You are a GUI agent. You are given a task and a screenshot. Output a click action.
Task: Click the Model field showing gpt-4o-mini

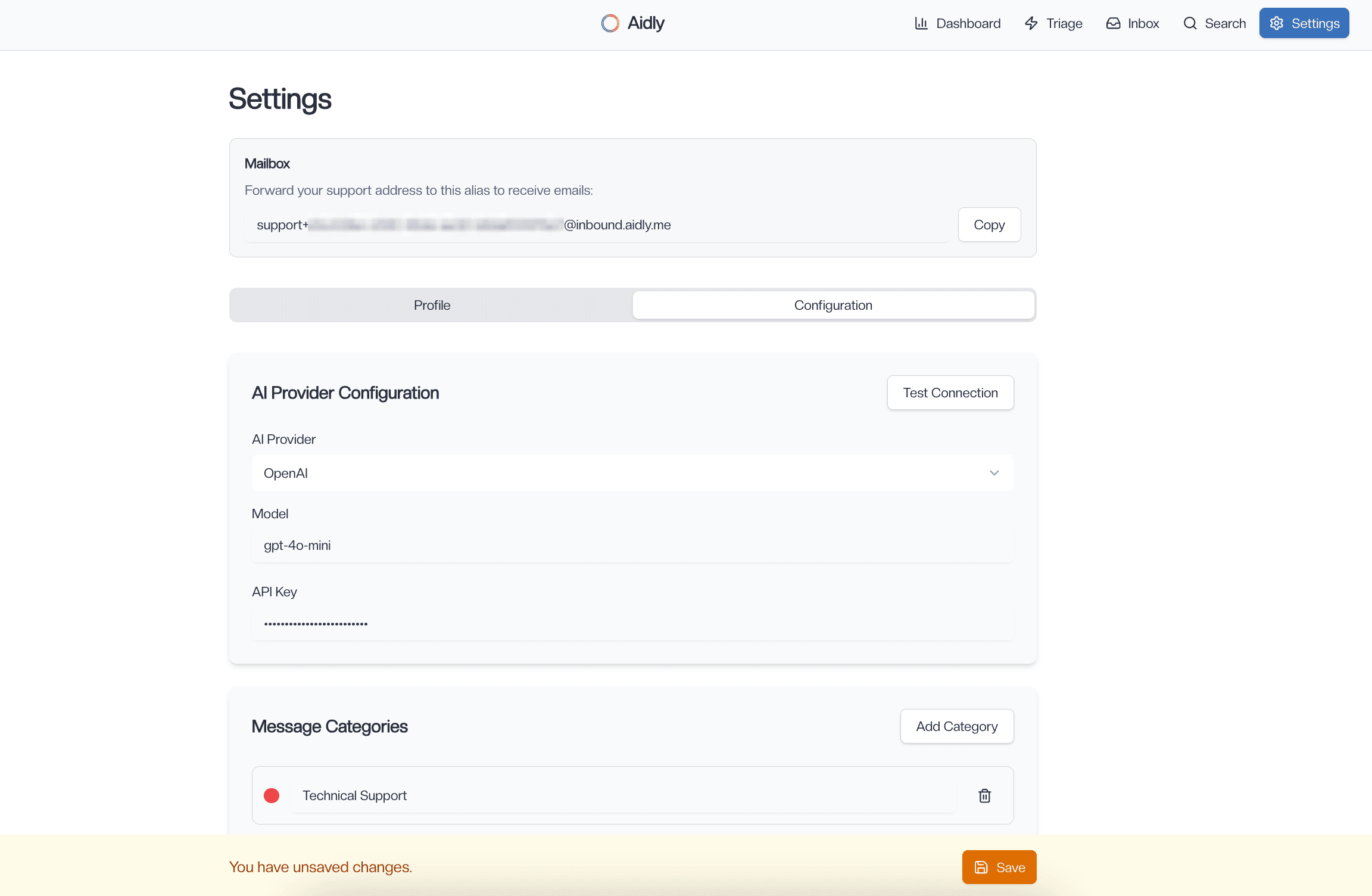tap(631, 546)
